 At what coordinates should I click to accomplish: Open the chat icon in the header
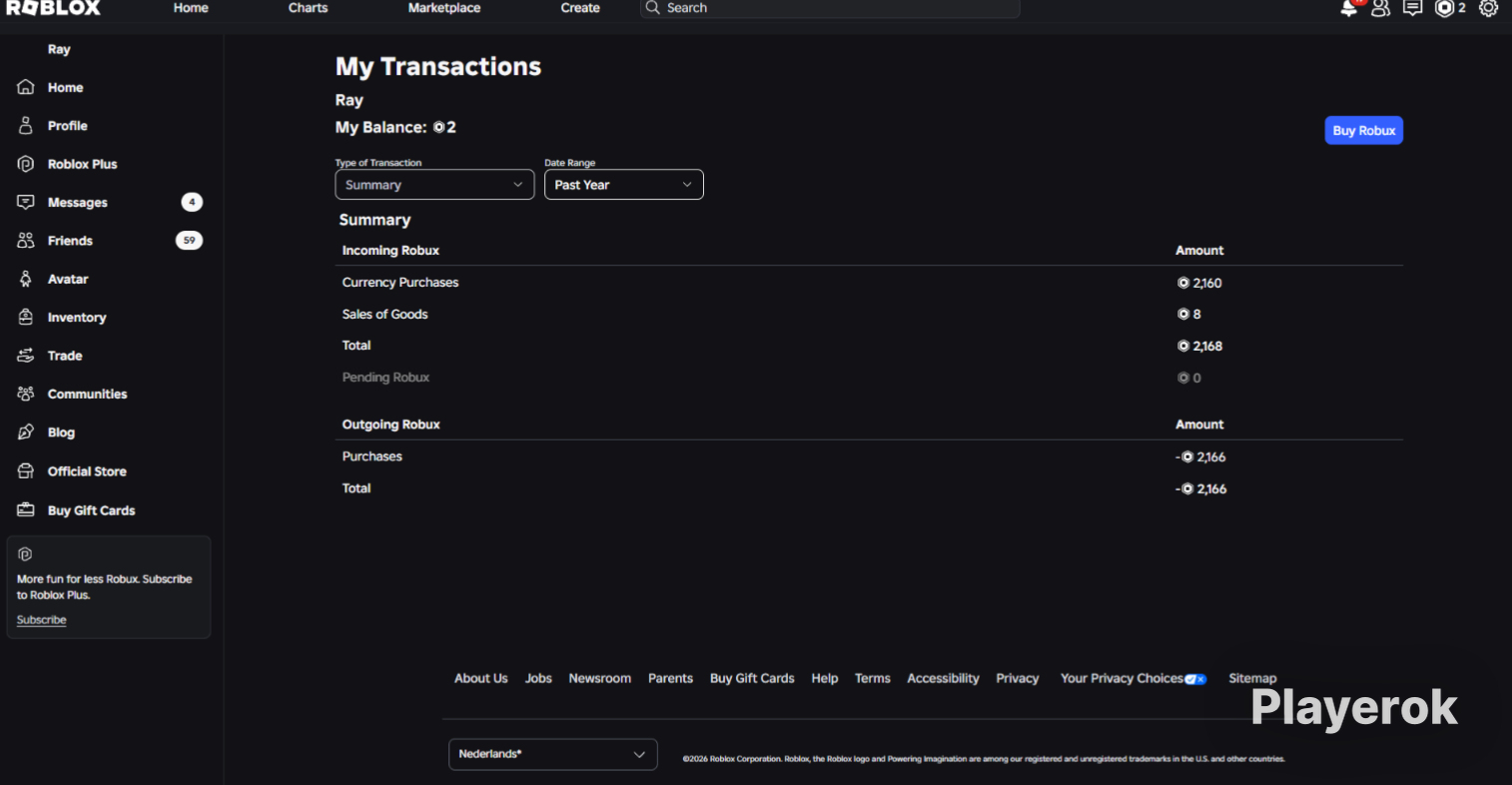coord(1412,8)
